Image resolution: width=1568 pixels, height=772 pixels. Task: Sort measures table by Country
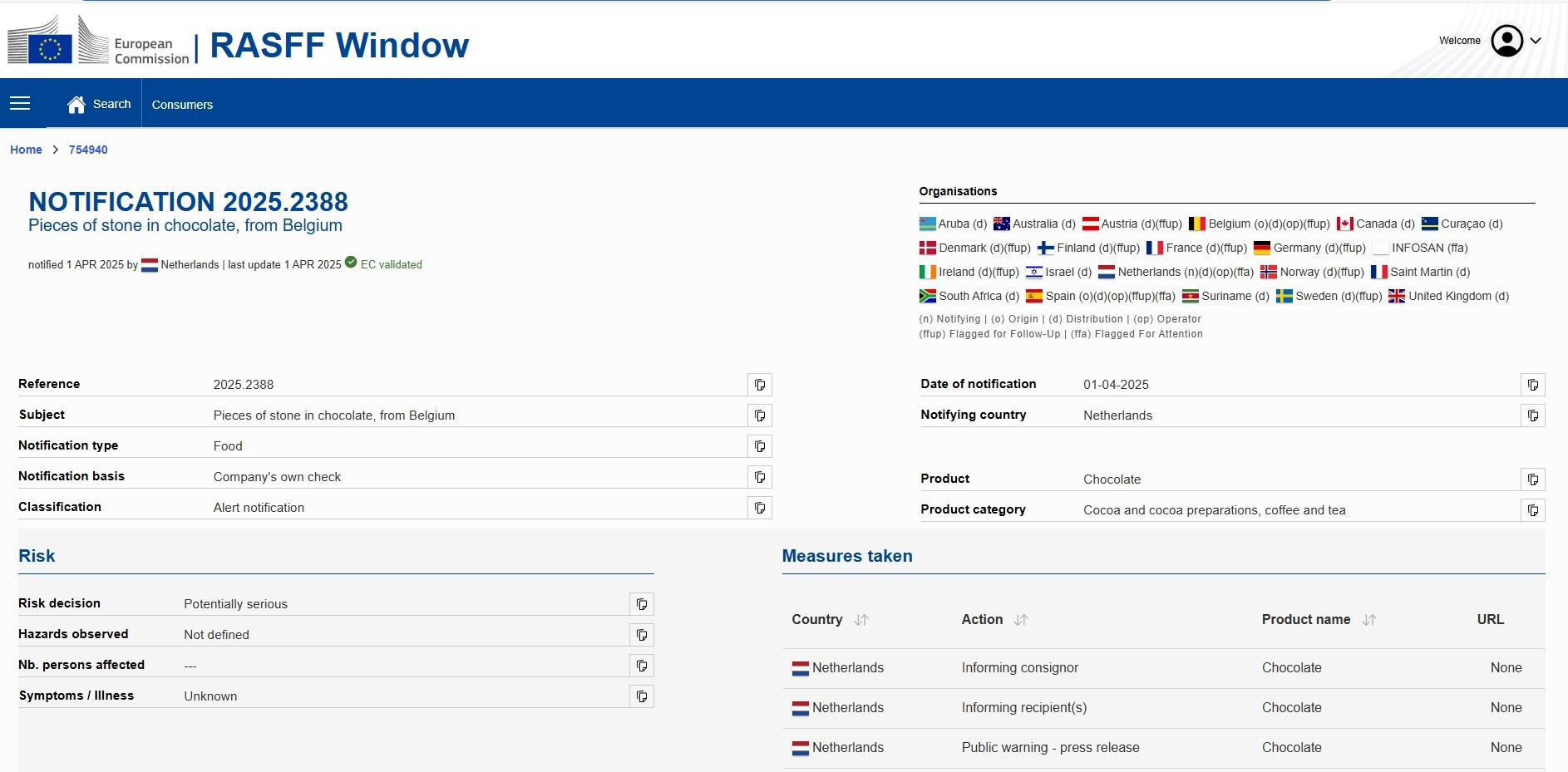tap(861, 620)
